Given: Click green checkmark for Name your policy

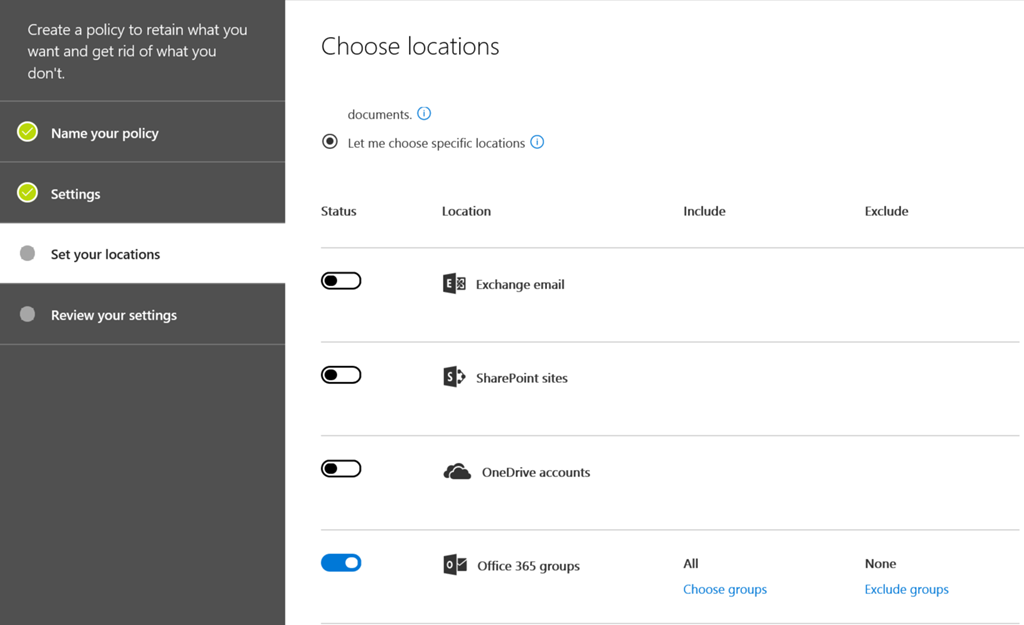Looking at the screenshot, I should (28, 132).
